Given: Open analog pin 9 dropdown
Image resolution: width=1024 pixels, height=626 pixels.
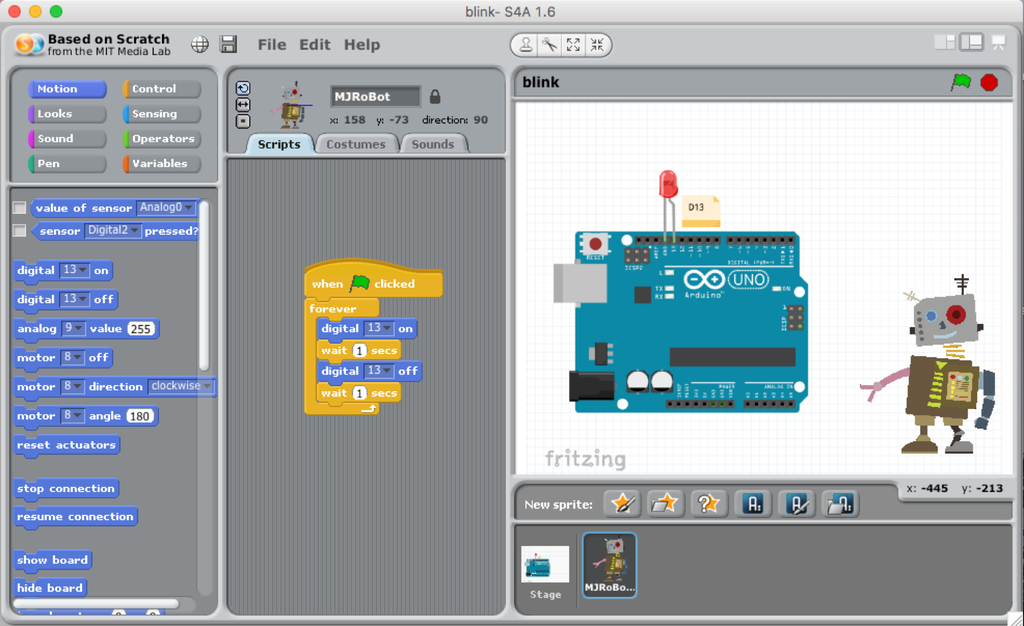Looking at the screenshot, I should click(x=73, y=328).
